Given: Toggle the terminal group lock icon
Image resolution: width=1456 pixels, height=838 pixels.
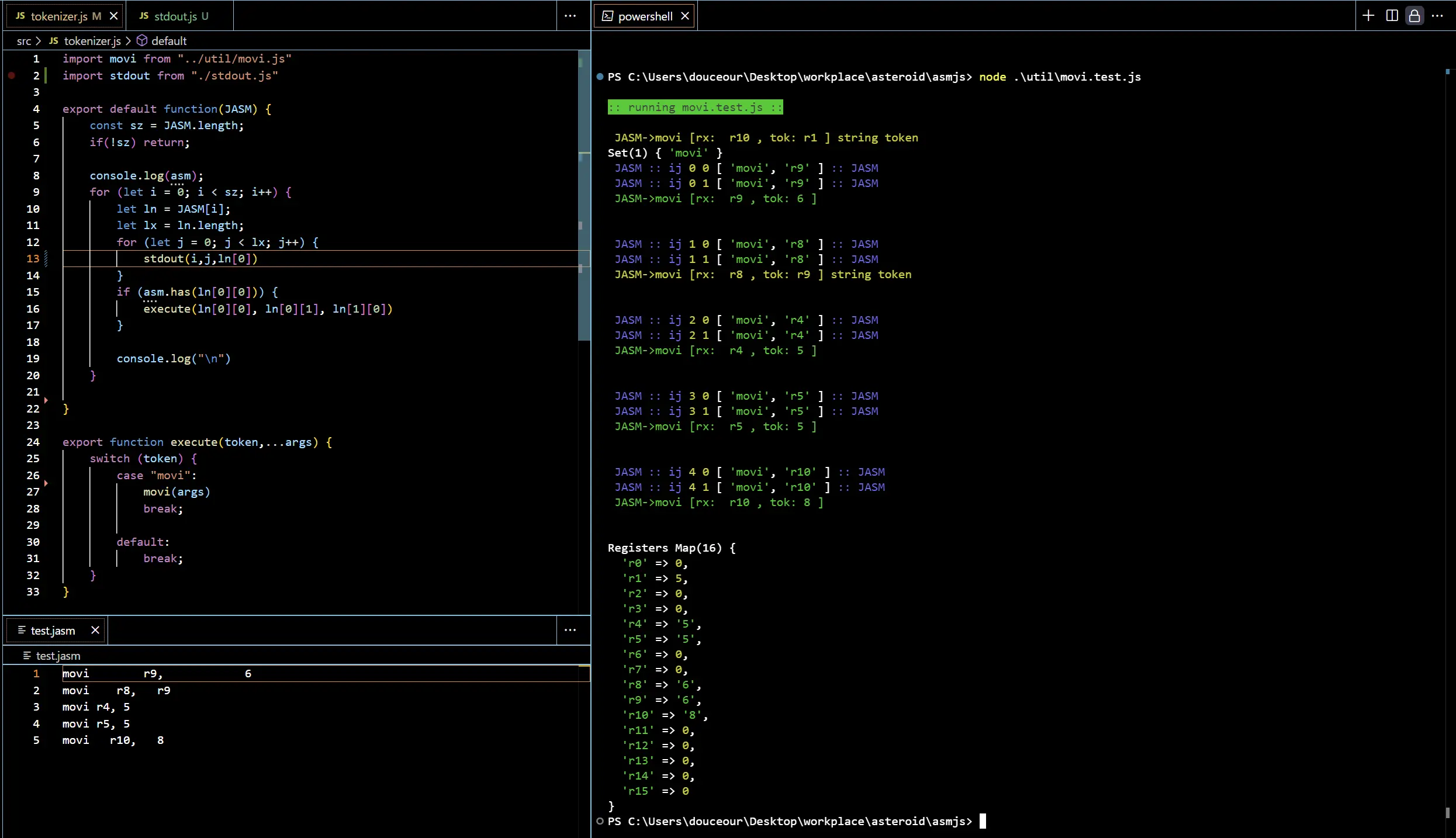Looking at the screenshot, I should click(1415, 16).
